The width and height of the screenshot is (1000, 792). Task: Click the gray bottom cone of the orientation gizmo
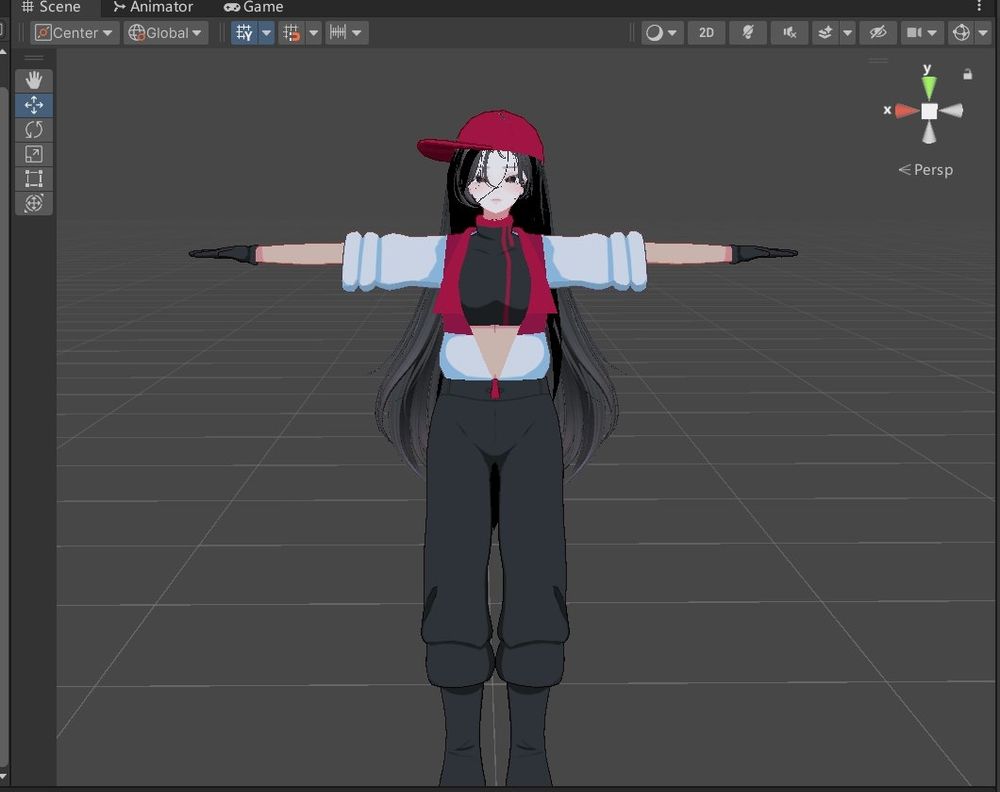[x=929, y=133]
